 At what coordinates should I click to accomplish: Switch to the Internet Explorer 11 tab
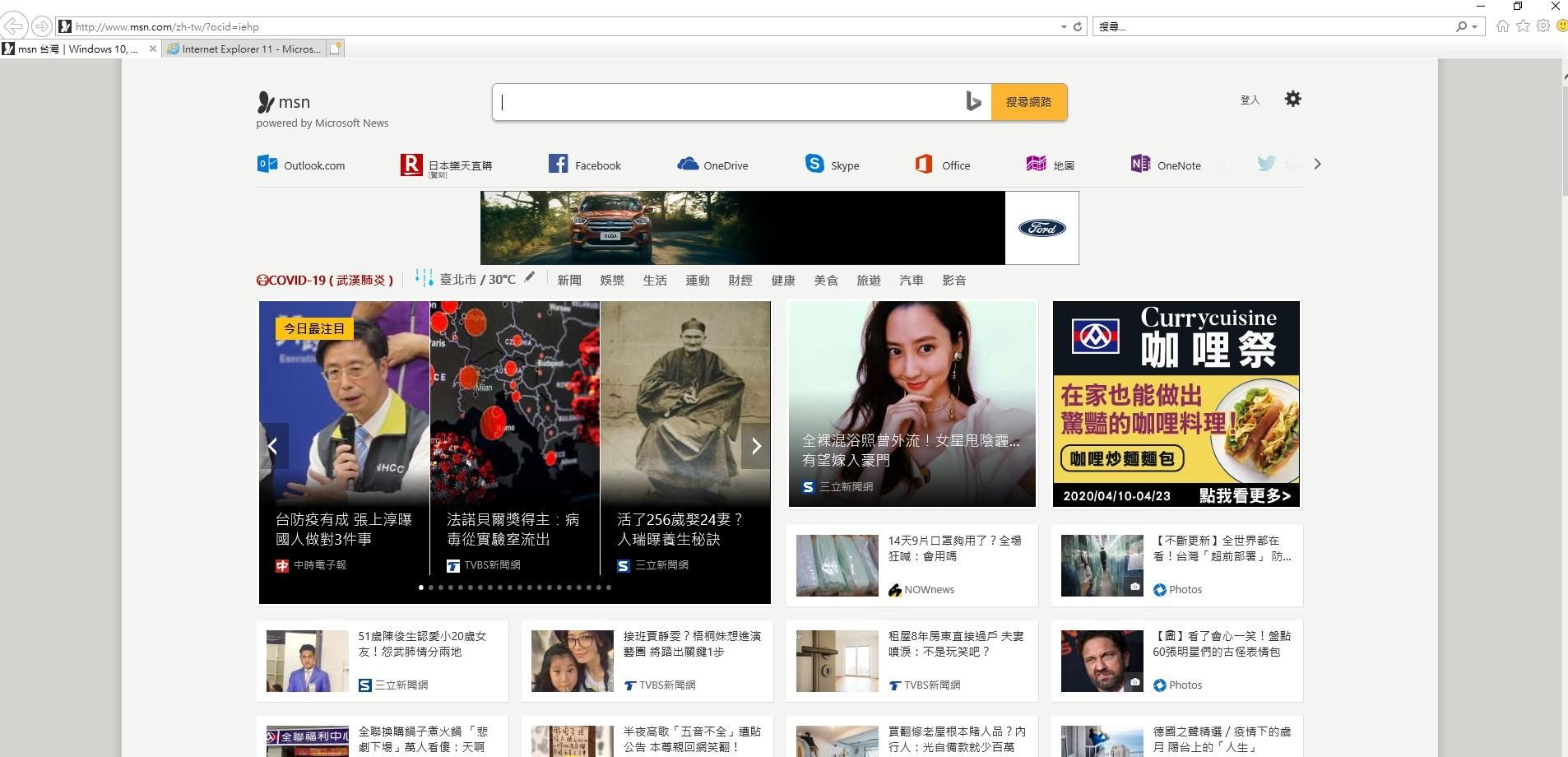click(x=244, y=49)
